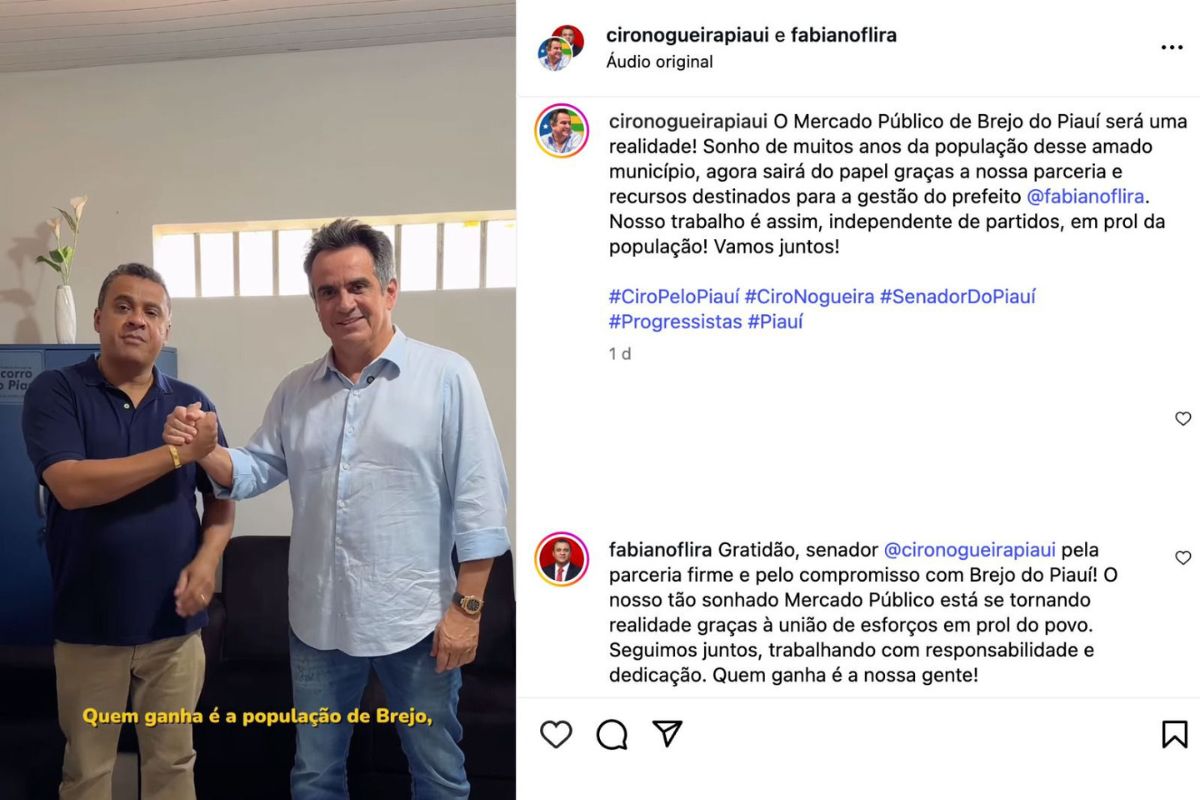Screen dimensions: 1200x800
Task: Open Áudio original link
Action: click(660, 62)
